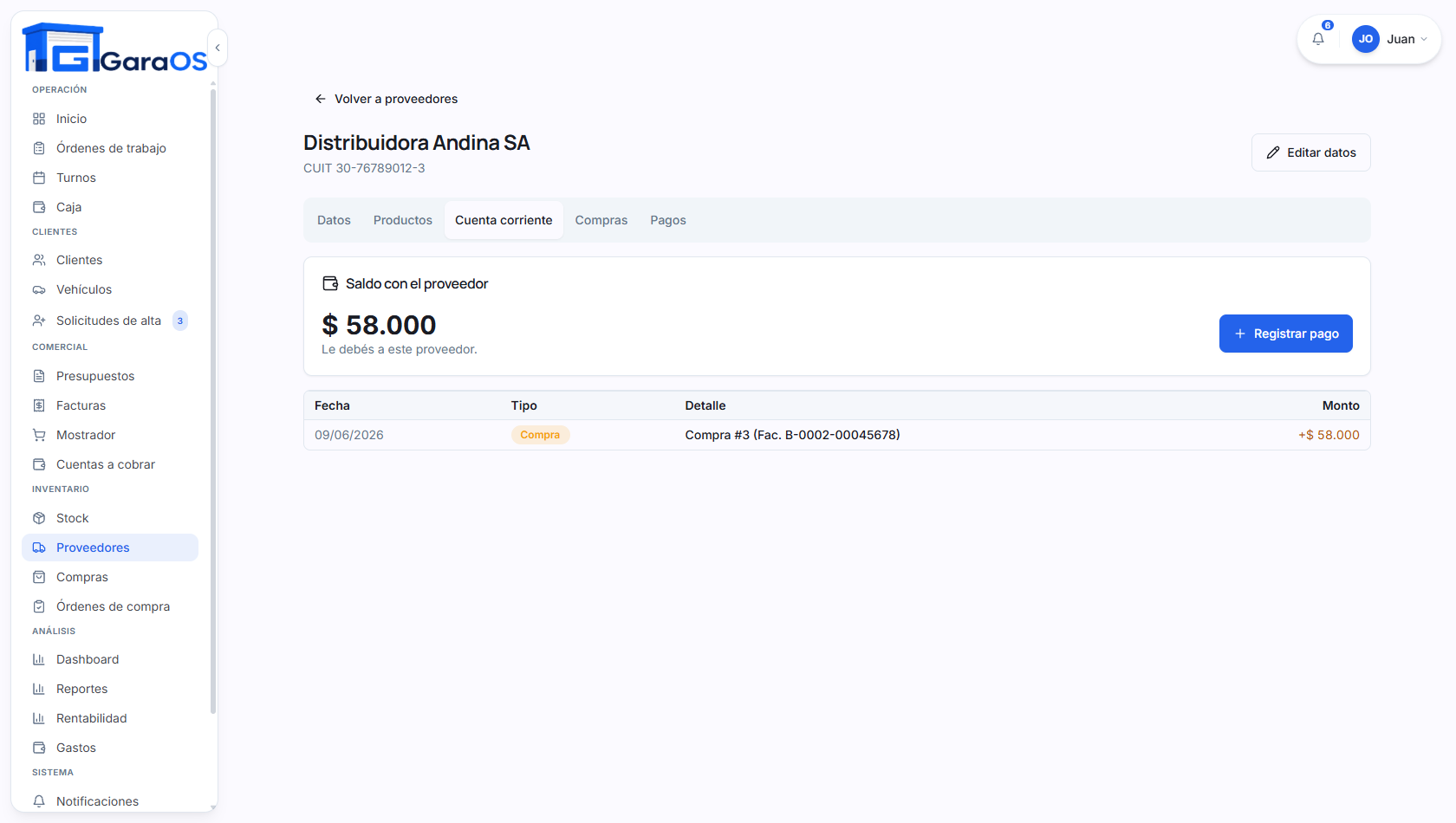Viewport: 1456px width, 823px height.
Task: Click the pencil icon in Editar datos
Action: (1273, 152)
